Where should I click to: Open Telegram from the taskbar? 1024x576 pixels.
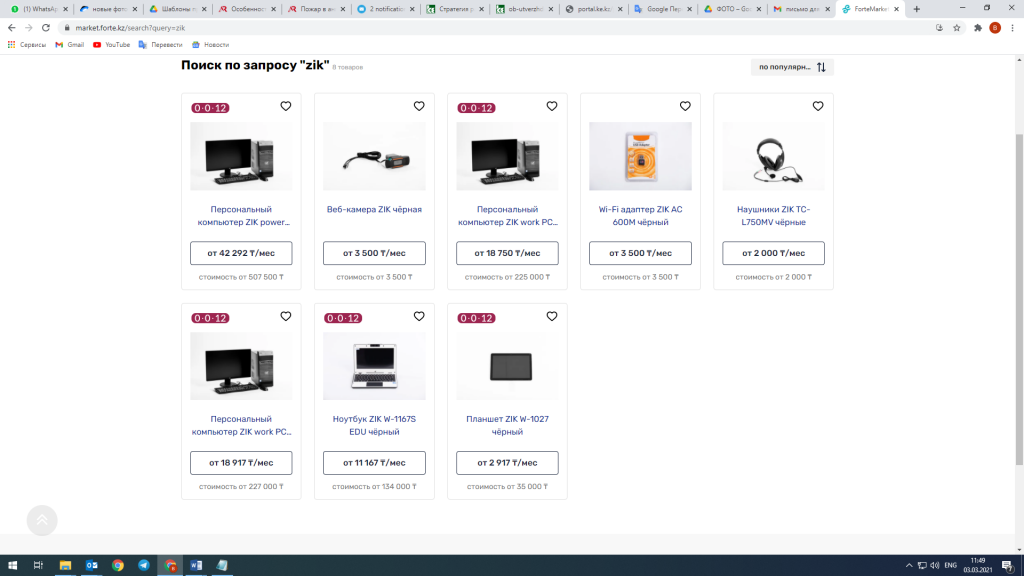pyautogui.click(x=144, y=565)
